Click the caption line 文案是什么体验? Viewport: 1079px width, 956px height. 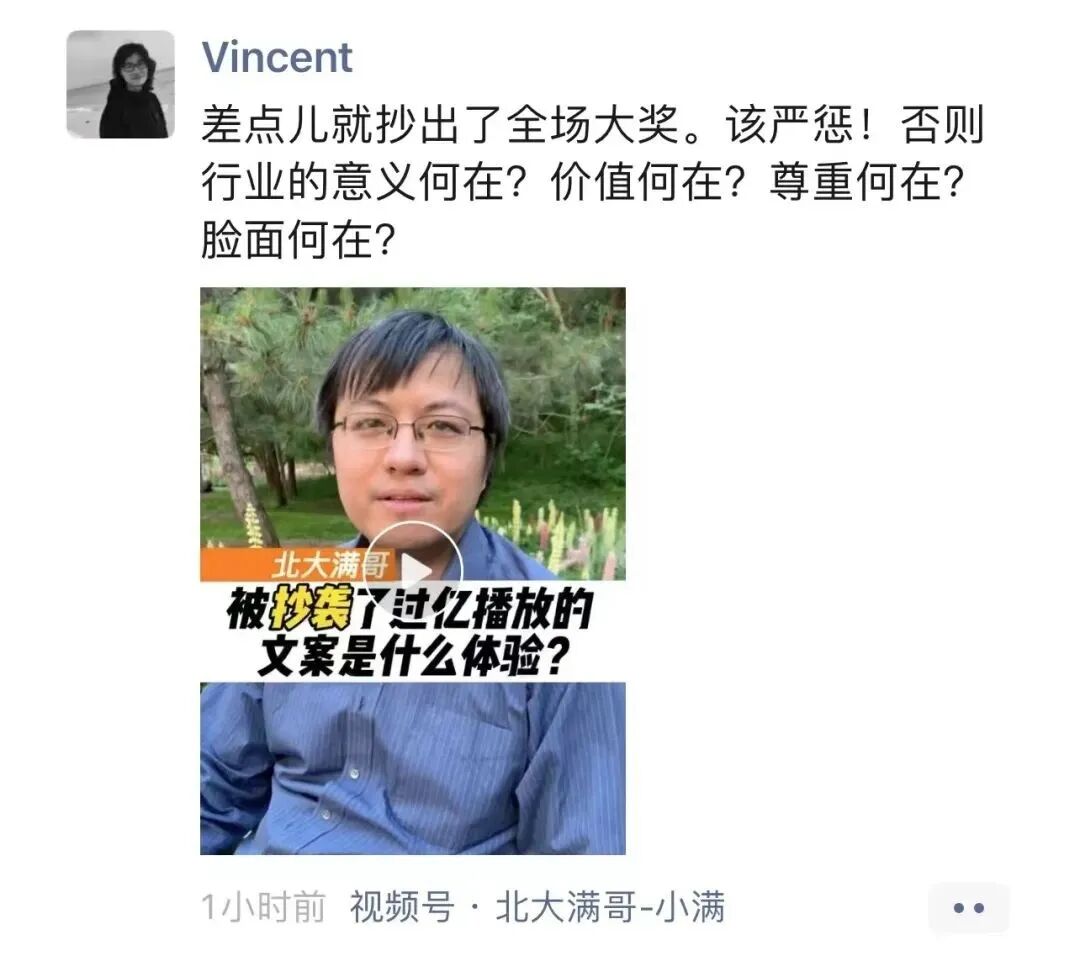click(413, 657)
